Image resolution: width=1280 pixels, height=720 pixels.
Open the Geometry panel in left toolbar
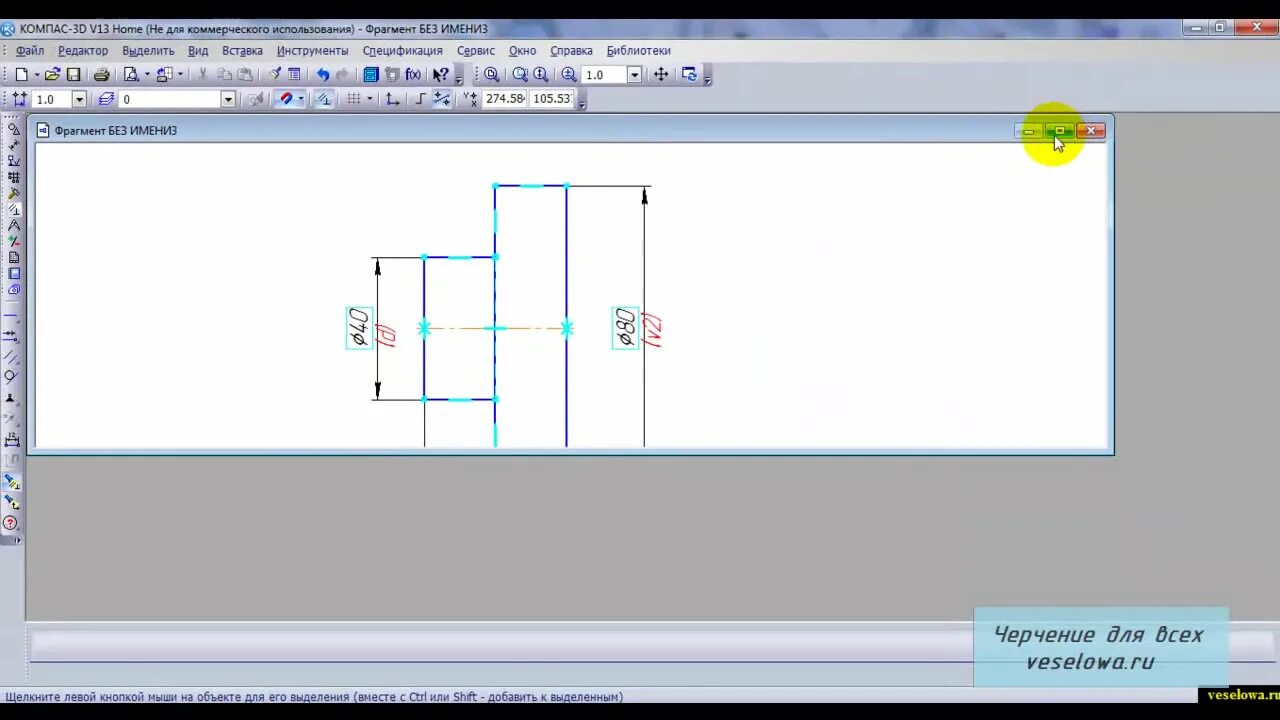coord(14,129)
